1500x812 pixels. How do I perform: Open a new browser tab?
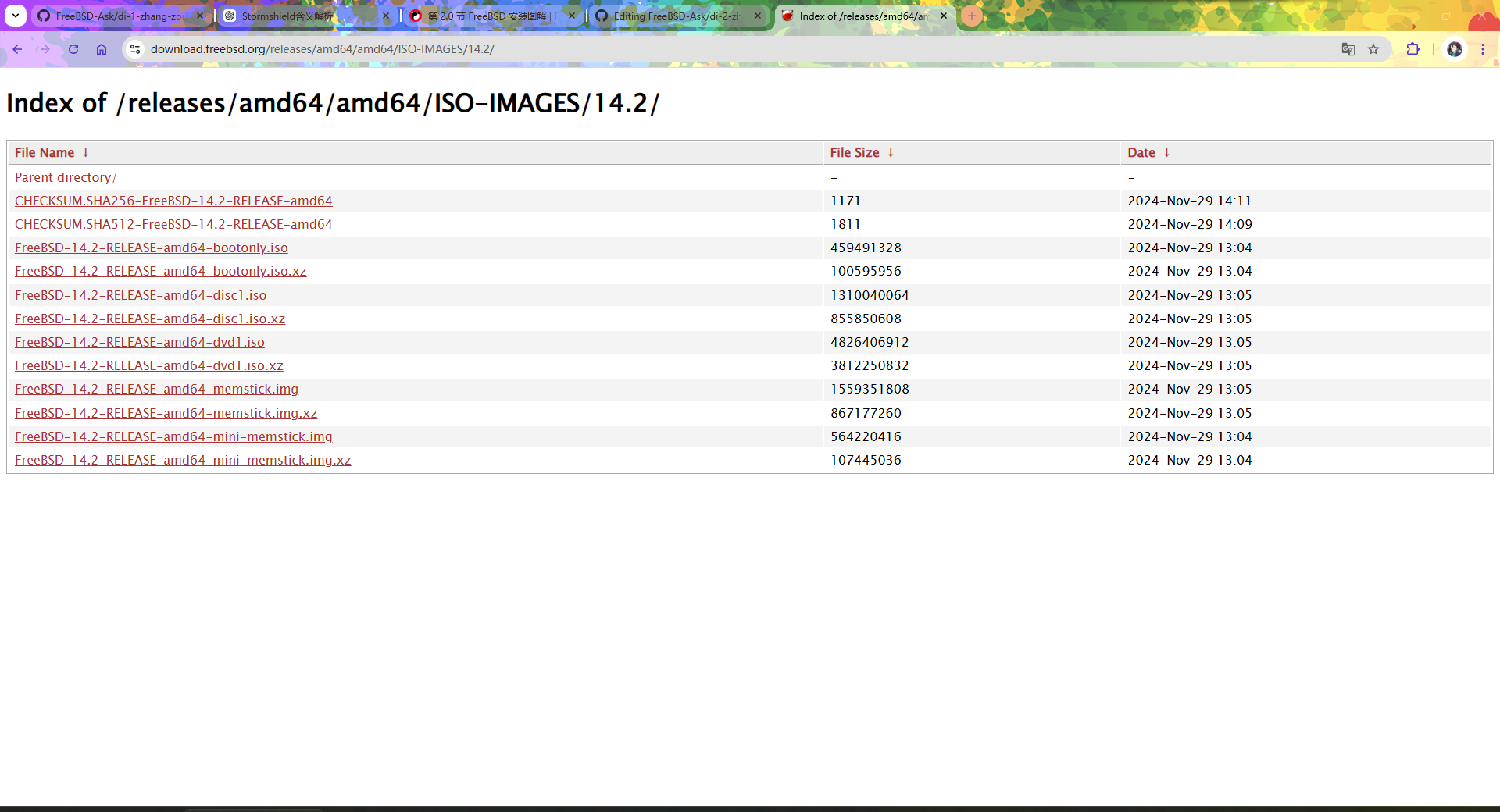pos(972,16)
